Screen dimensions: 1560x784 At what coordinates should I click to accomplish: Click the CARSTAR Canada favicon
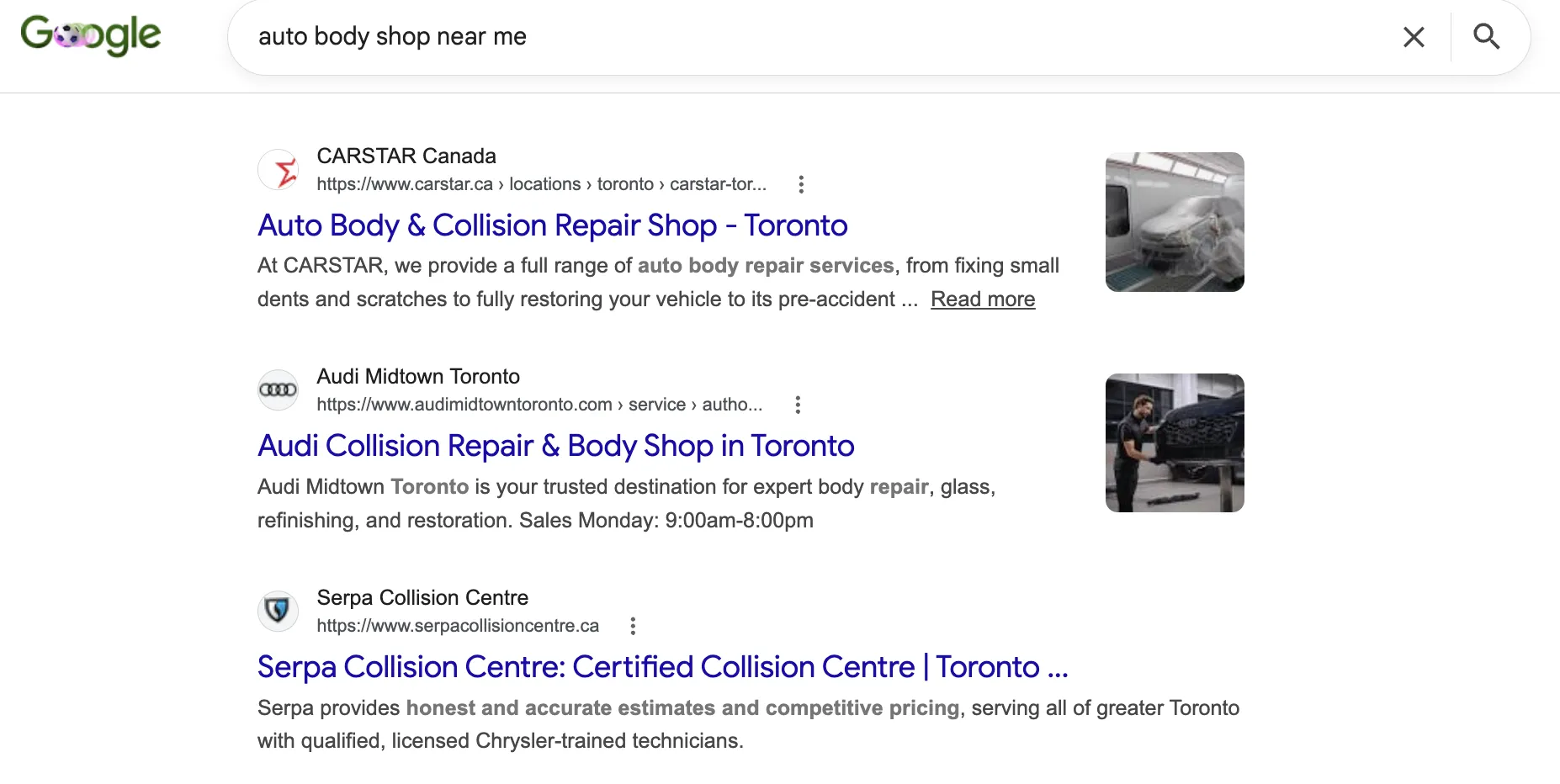(278, 170)
